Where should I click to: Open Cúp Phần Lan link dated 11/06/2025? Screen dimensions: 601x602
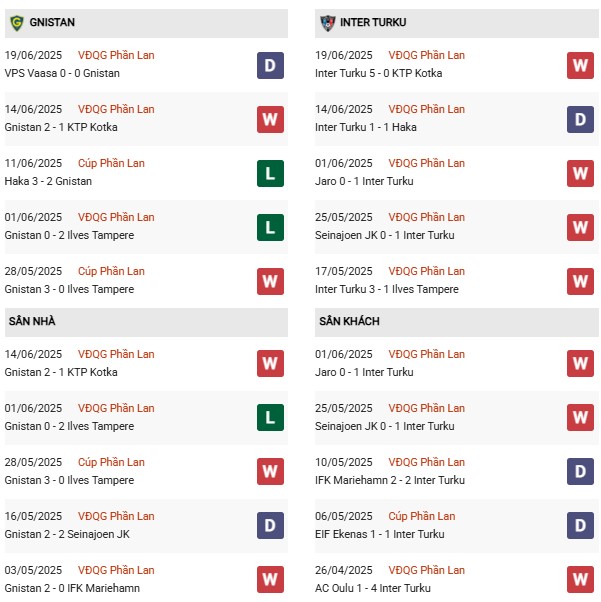(x=111, y=163)
